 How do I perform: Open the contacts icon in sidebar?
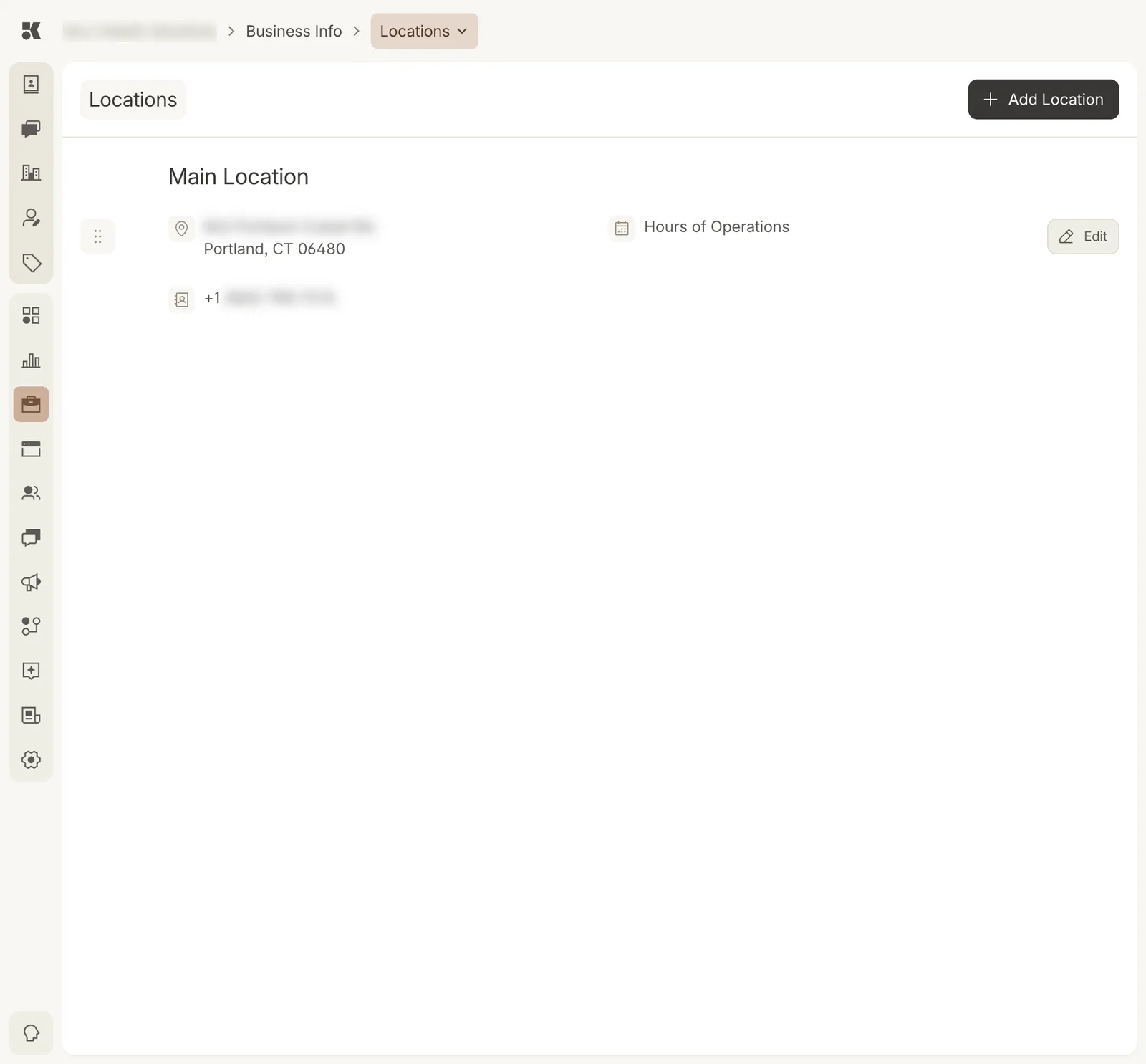(x=31, y=85)
